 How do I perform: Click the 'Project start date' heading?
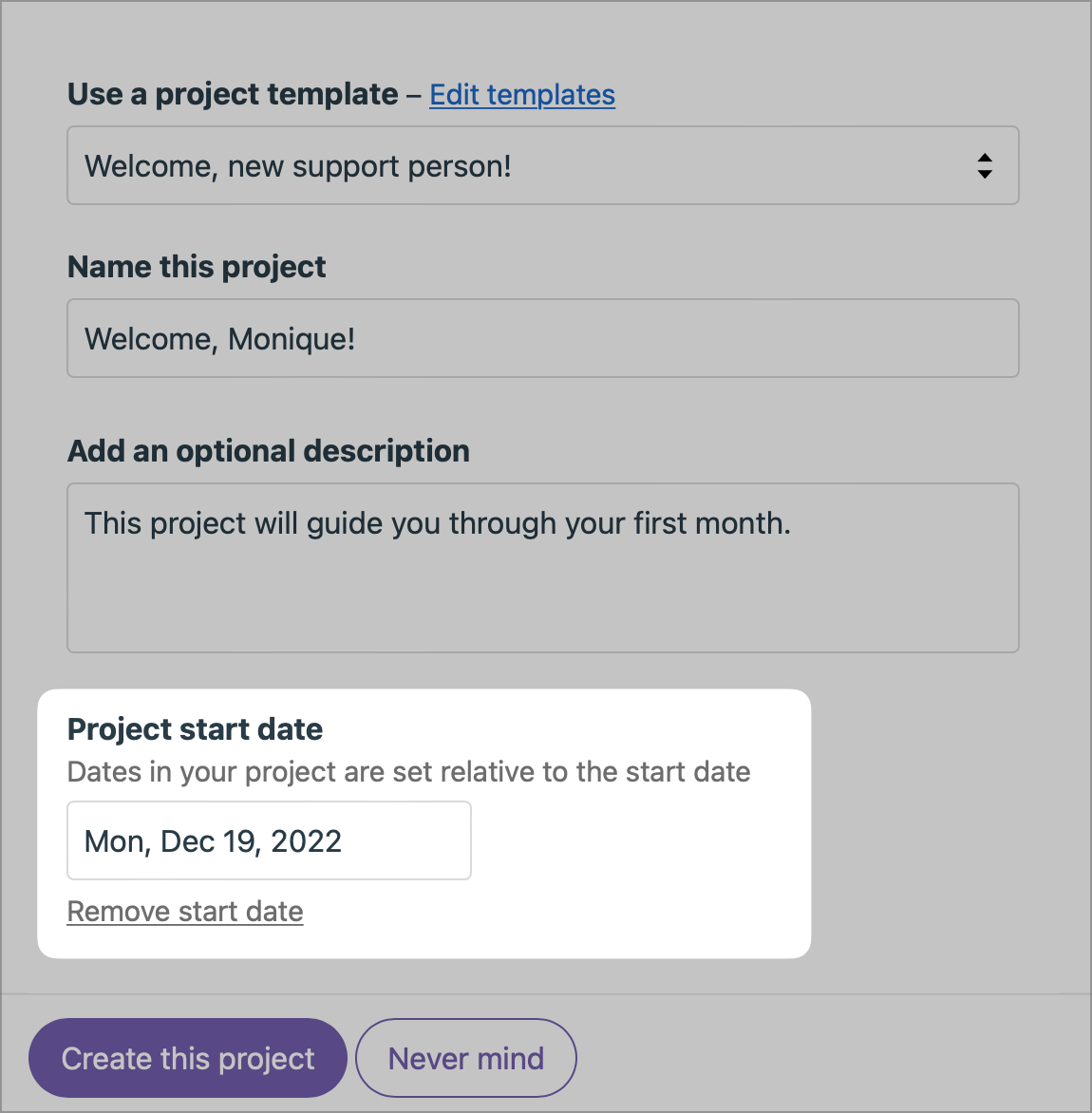pyautogui.click(x=196, y=729)
